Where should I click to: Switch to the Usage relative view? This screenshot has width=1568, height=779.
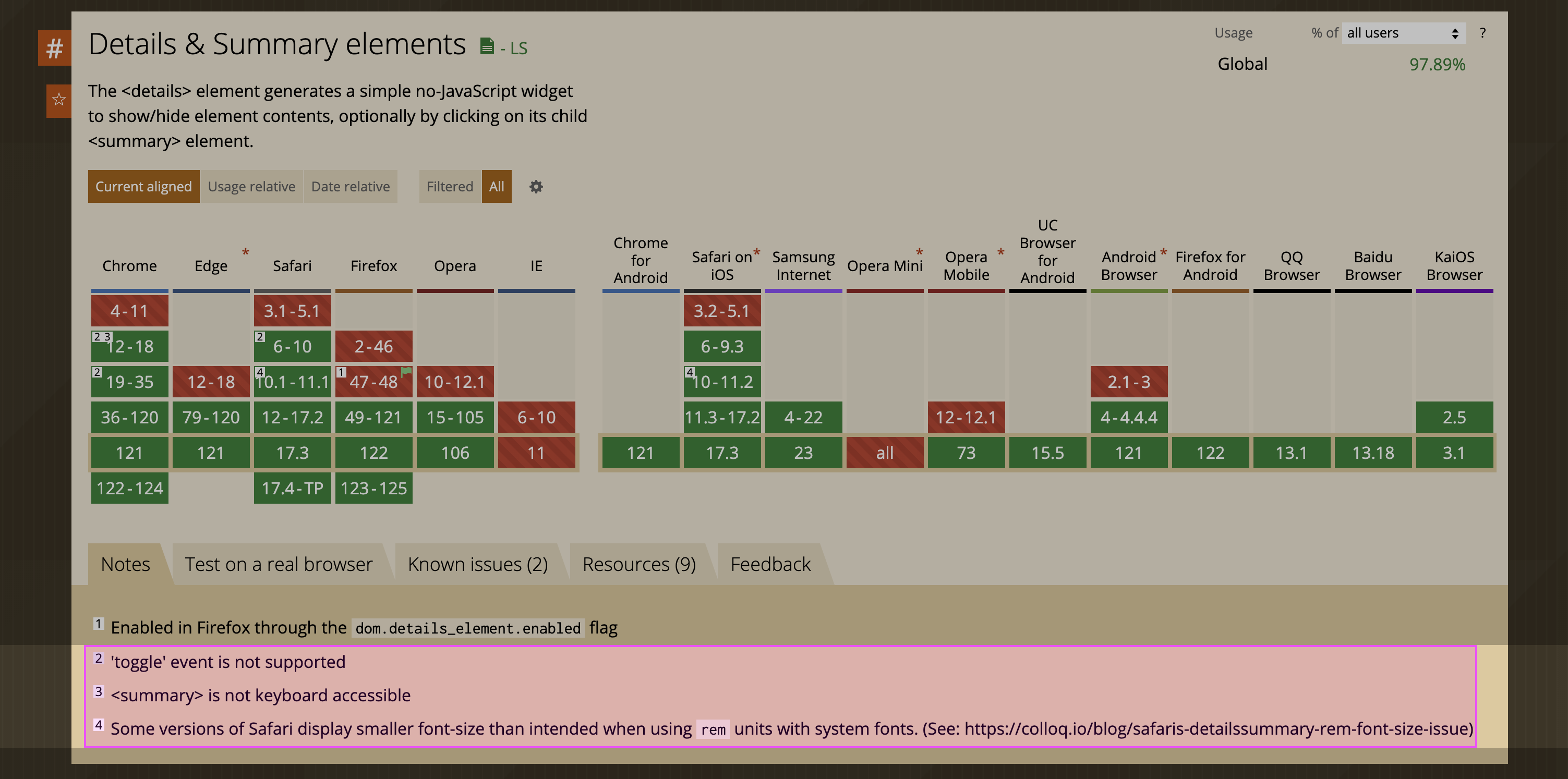(x=251, y=187)
